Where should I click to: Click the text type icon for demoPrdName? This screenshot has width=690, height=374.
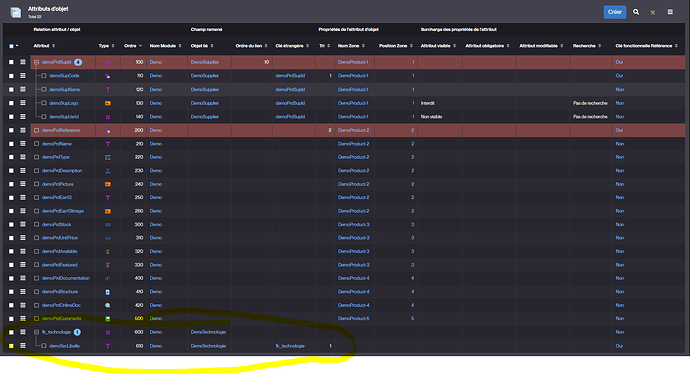107,144
